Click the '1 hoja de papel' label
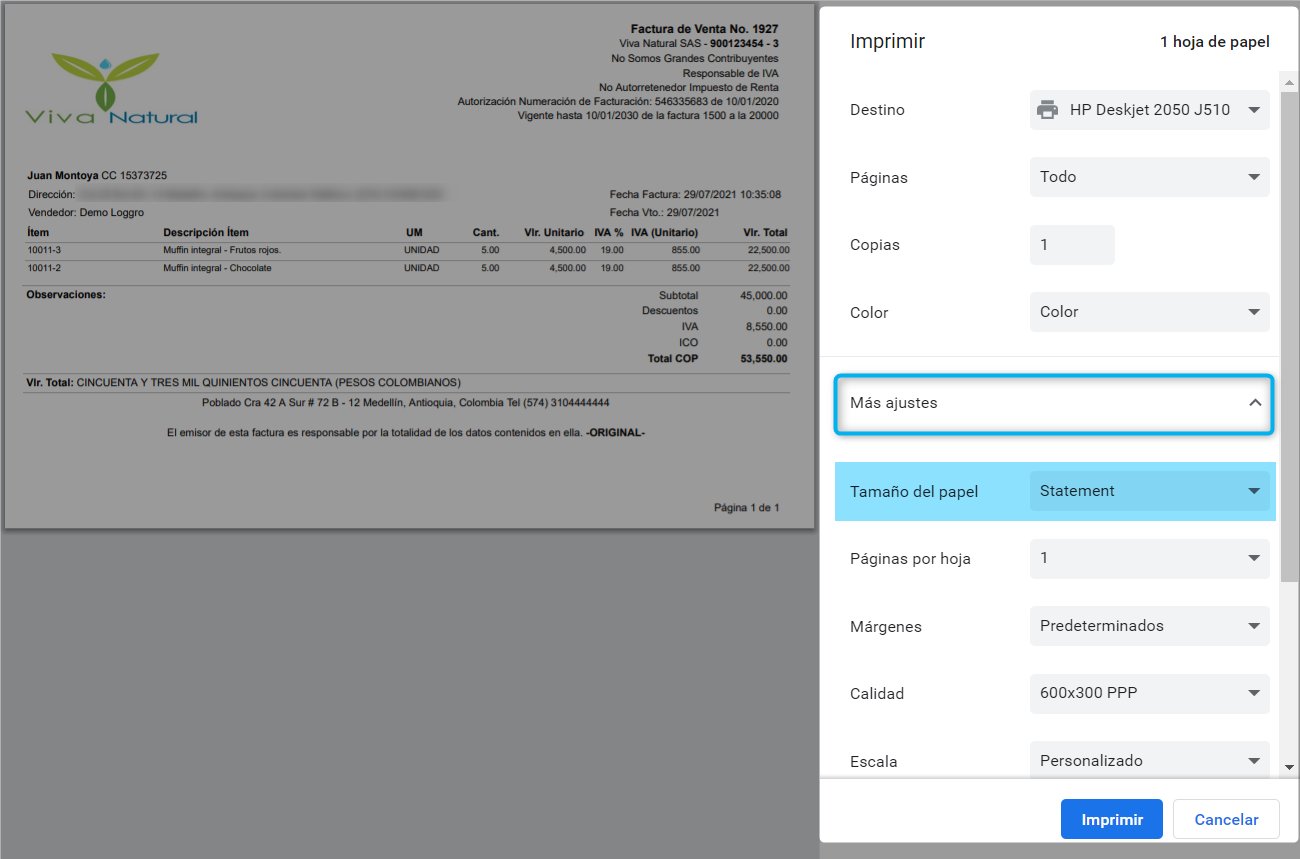 [x=1214, y=42]
